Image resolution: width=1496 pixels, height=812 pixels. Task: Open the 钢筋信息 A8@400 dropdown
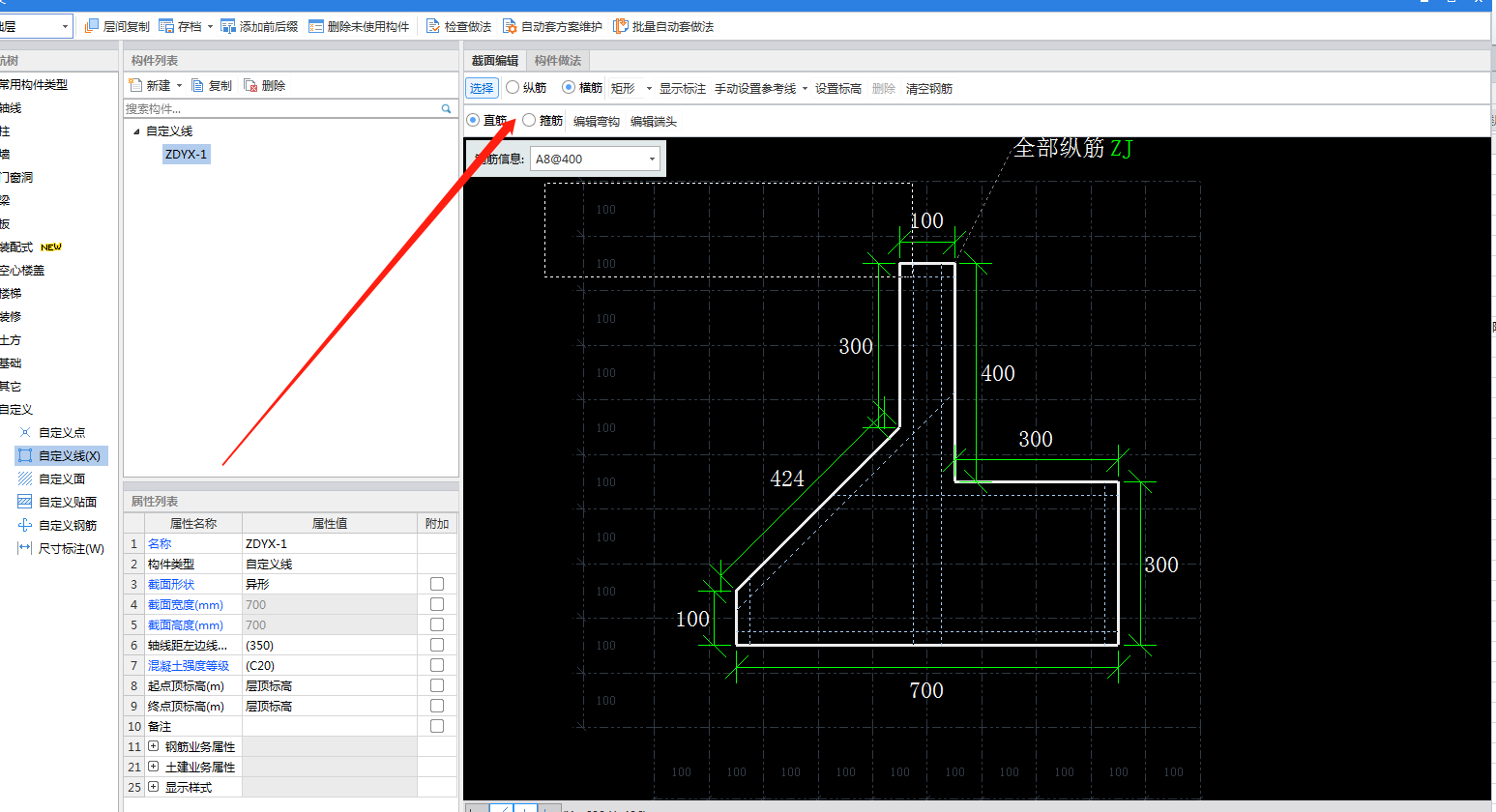652,159
